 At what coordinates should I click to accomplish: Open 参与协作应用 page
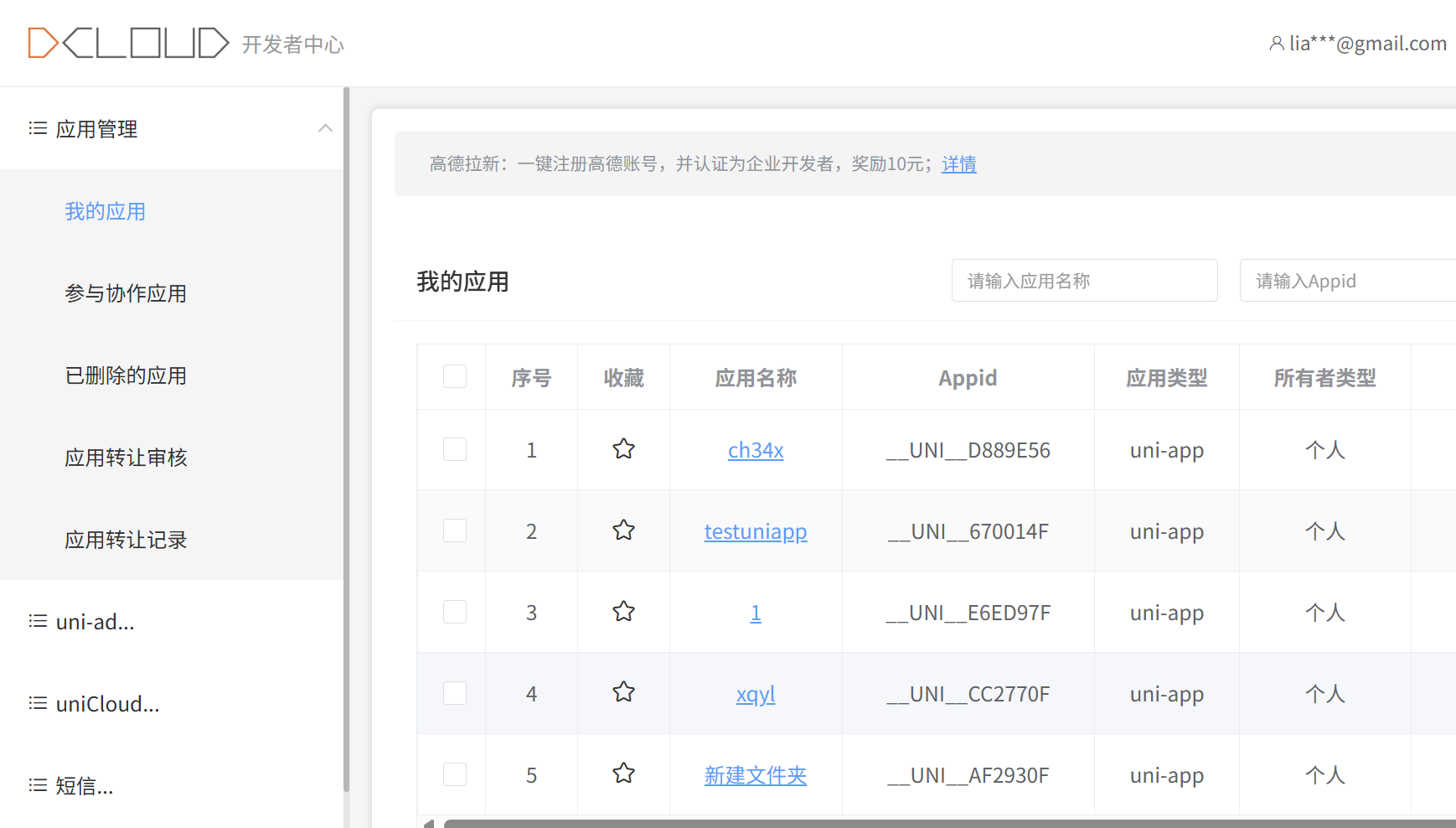[126, 293]
